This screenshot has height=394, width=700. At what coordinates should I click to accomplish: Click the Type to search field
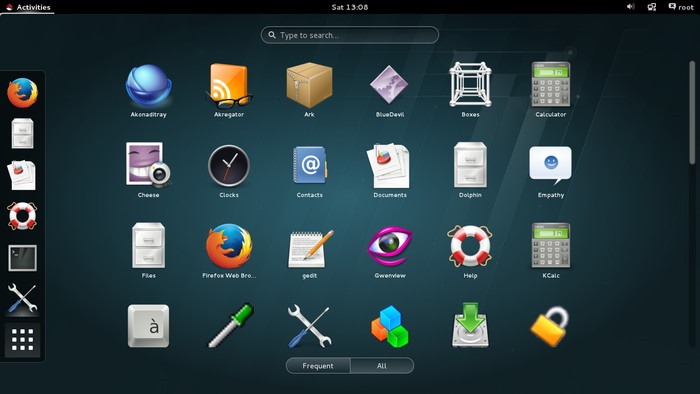pyautogui.click(x=350, y=35)
